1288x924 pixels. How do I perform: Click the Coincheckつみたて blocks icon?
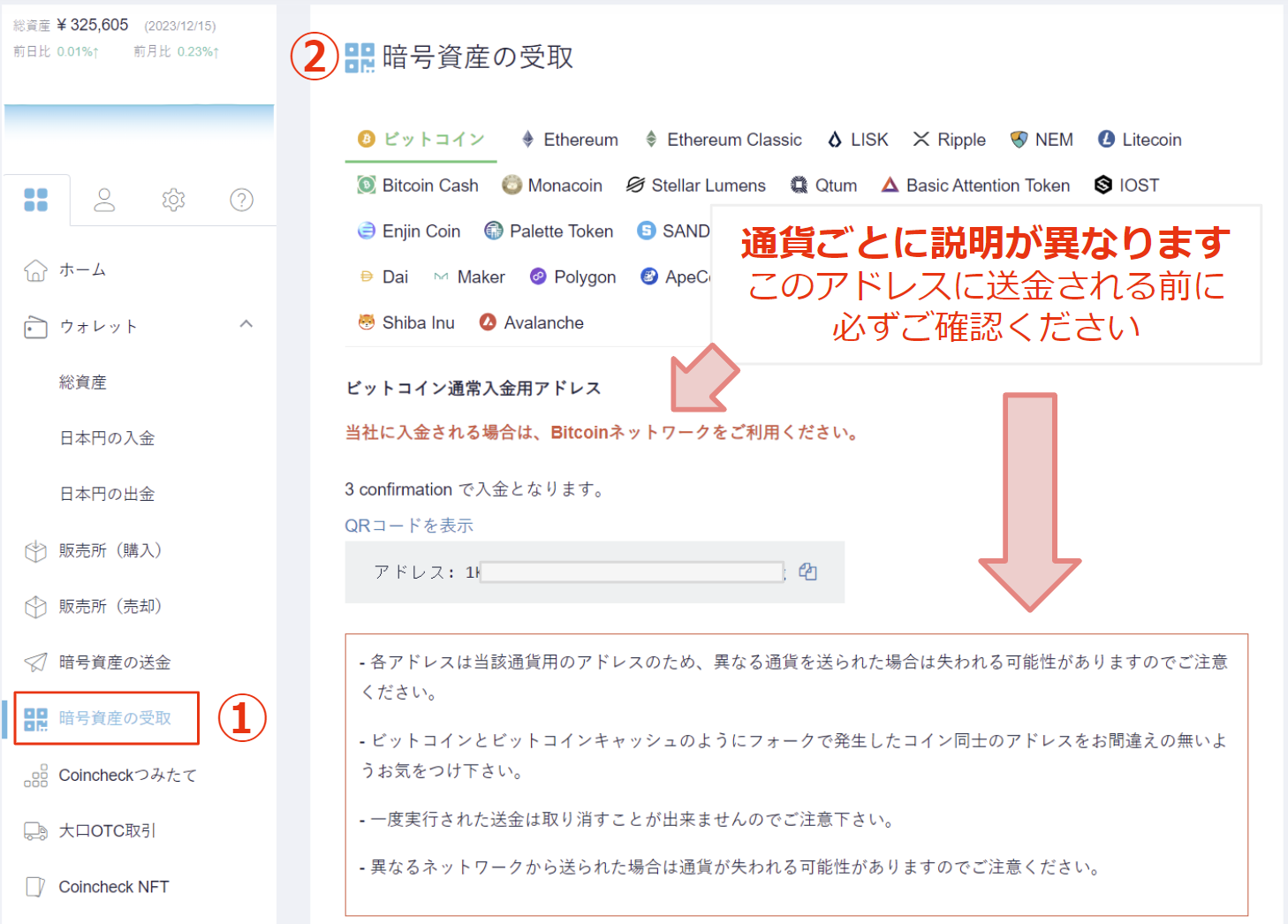point(35,776)
